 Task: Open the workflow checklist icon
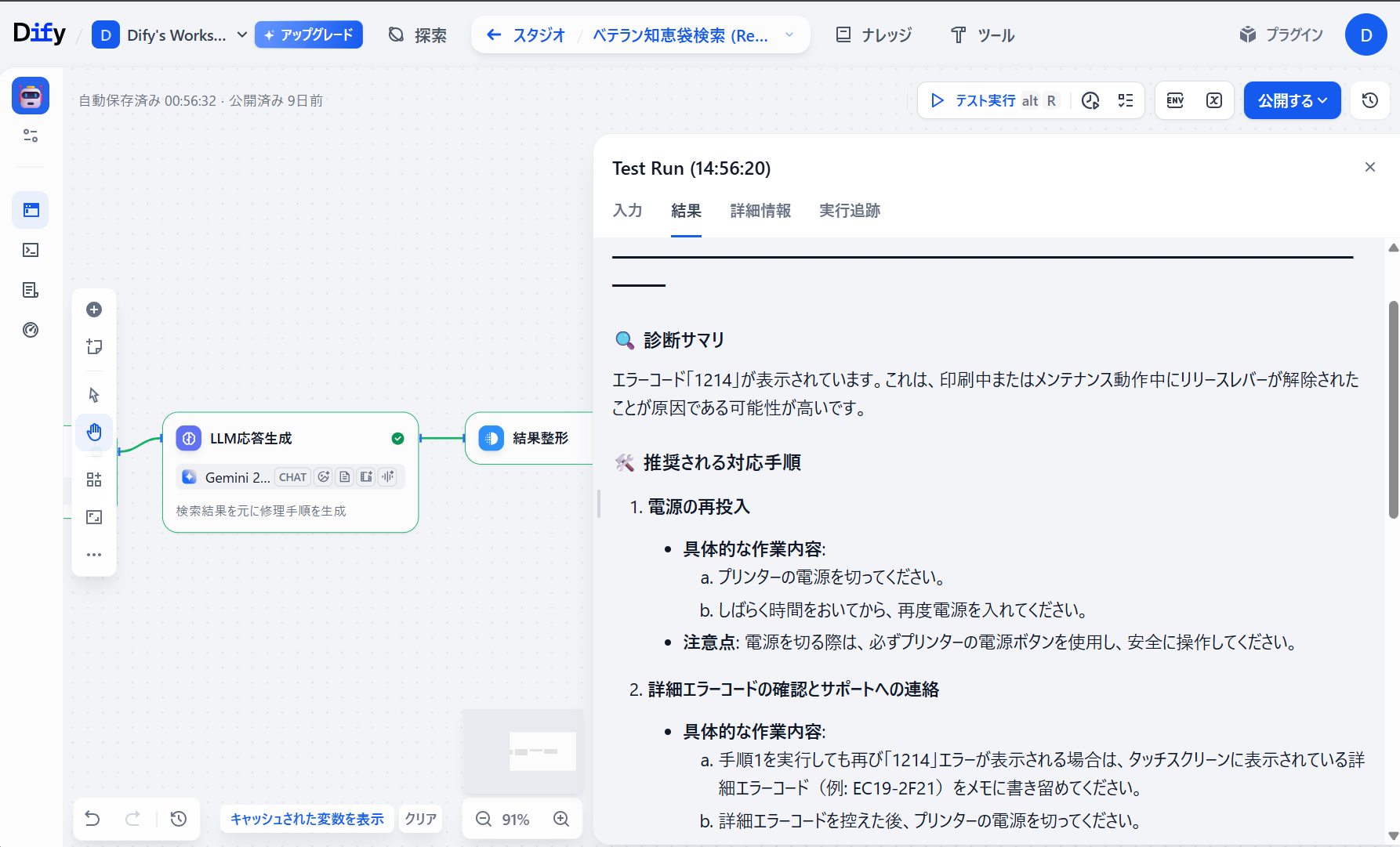click(x=1126, y=100)
